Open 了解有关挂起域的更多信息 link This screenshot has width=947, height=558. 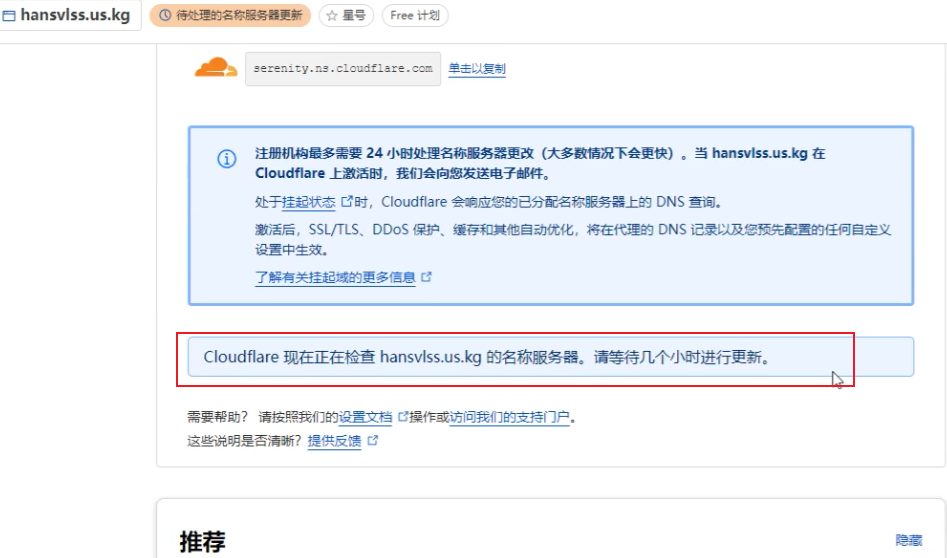tap(335, 277)
